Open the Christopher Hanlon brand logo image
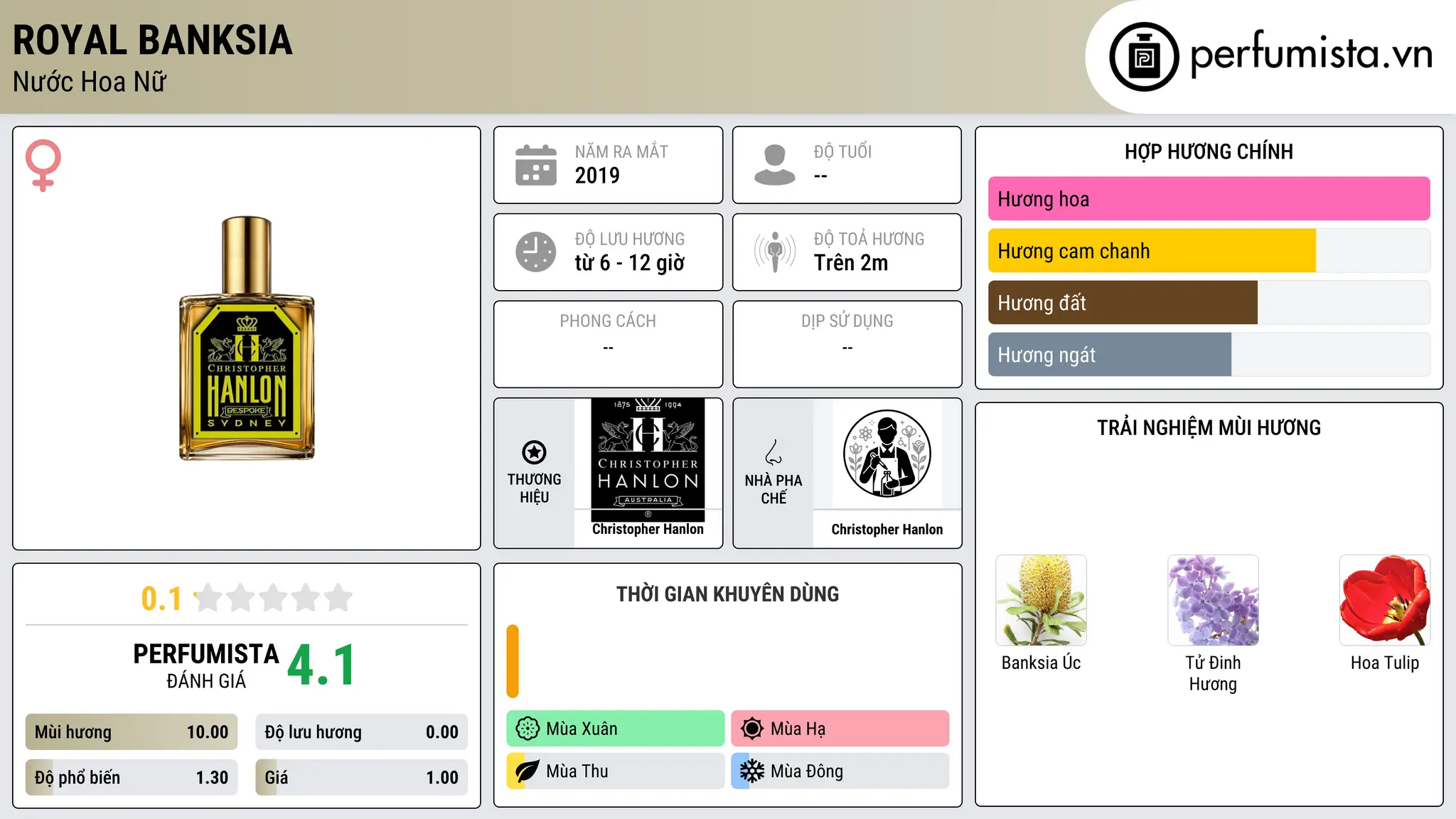Viewport: 1456px width, 819px height. tap(648, 460)
